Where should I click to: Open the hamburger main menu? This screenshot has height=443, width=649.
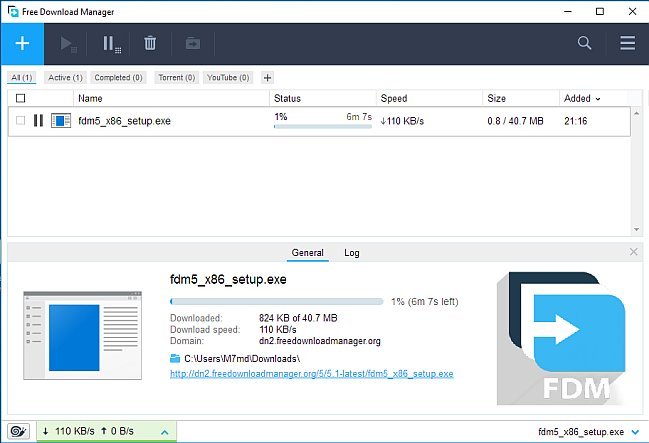click(x=627, y=43)
